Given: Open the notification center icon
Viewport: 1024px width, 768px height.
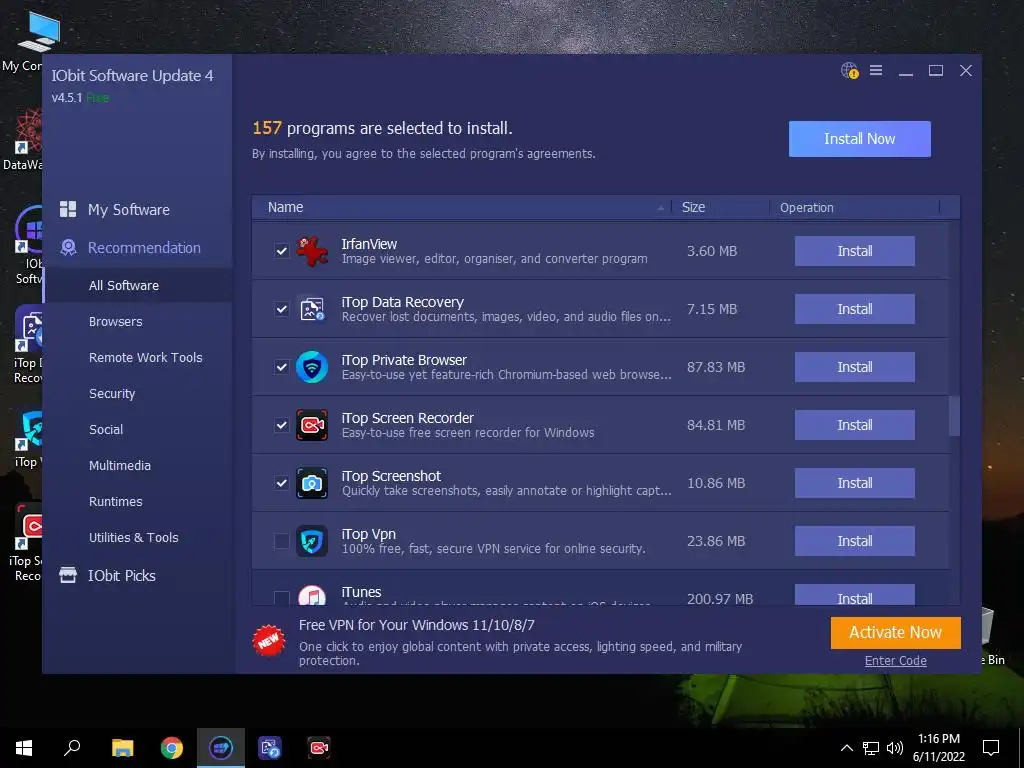Looking at the screenshot, I should pos(991,748).
